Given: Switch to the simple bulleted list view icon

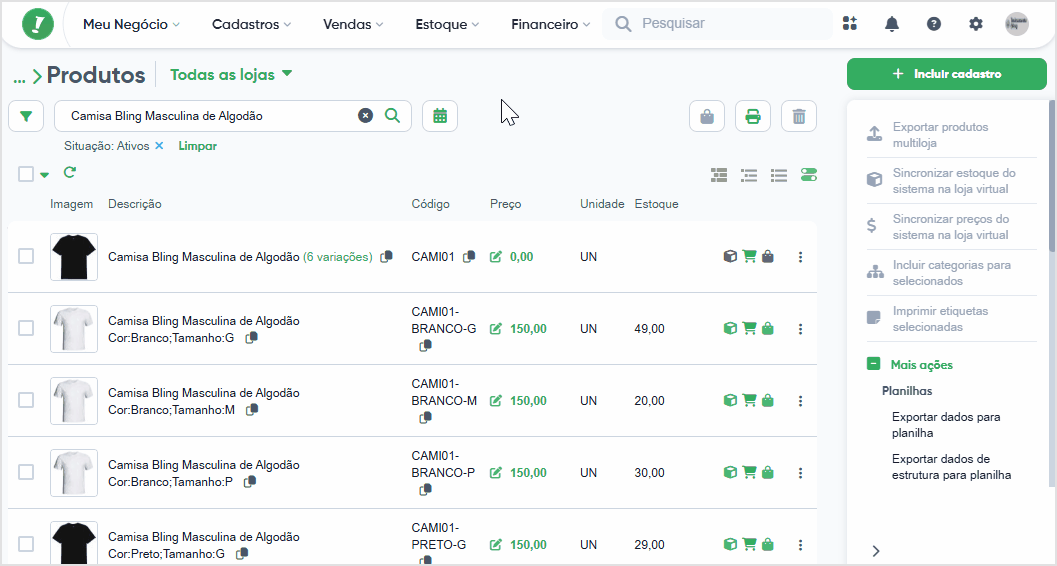Looking at the screenshot, I should pos(779,175).
